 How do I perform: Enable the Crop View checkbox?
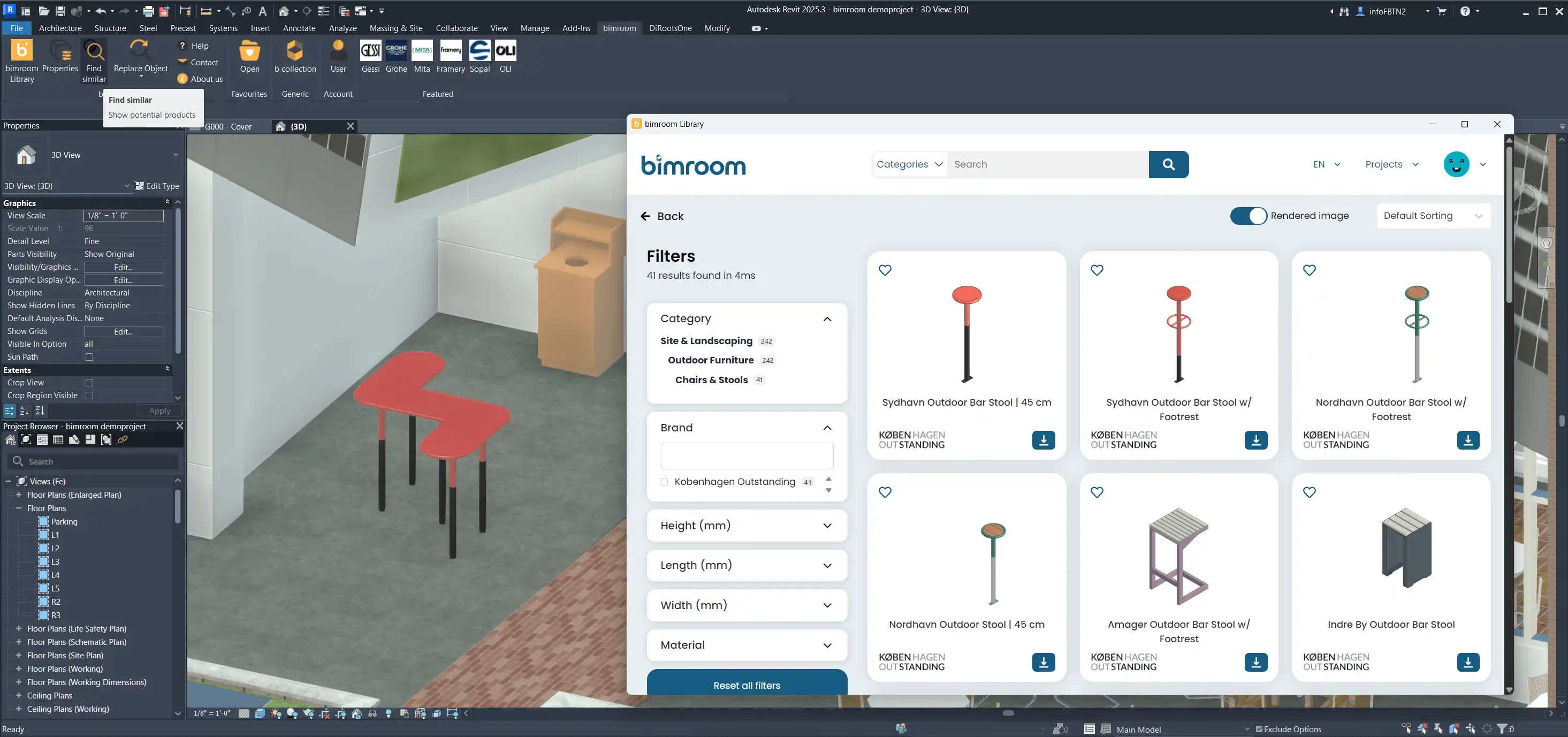click(89, 383)
